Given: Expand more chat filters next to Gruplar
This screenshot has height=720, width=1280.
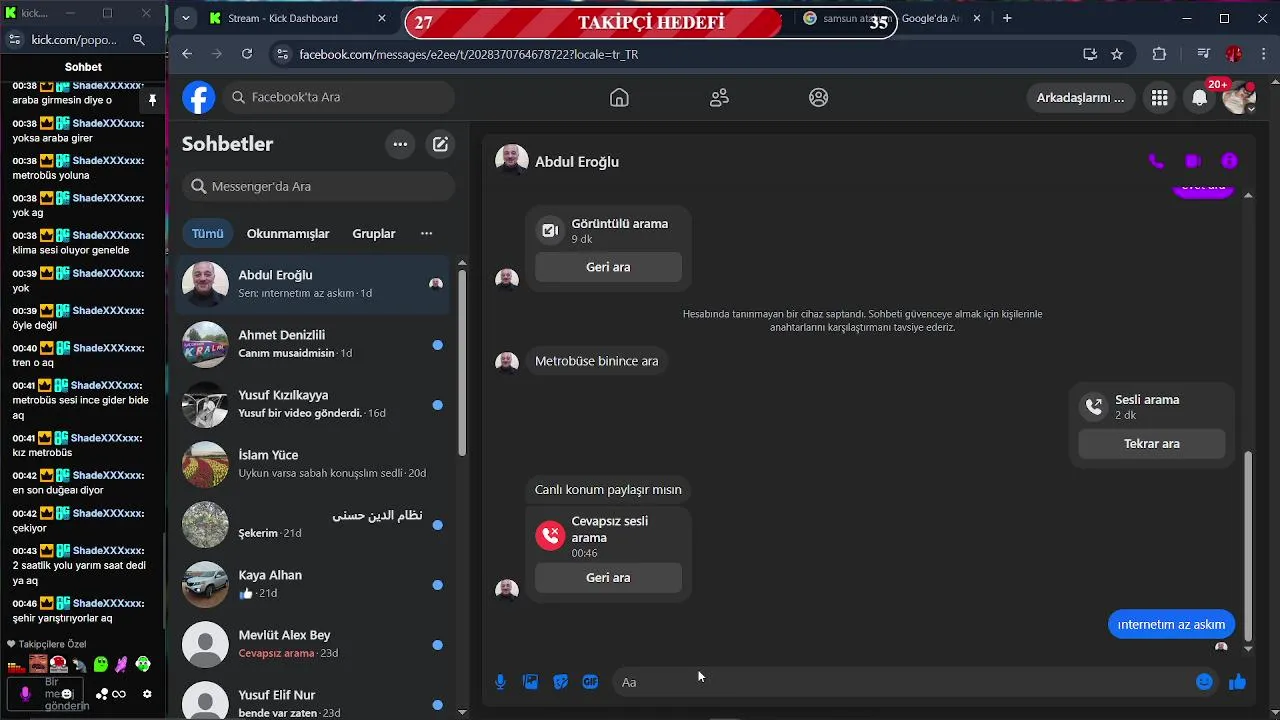Looking at the screenshot, I should pos(426,233).
